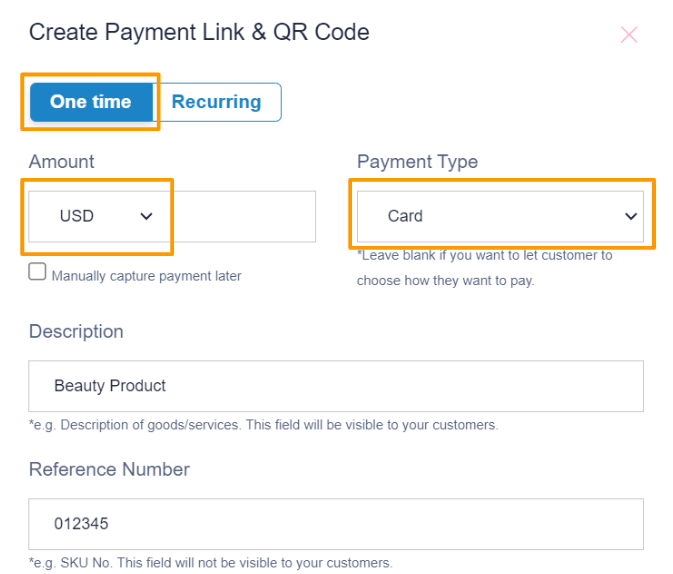Select the One time payment tab
Screen dimensions: 673x574
[91, 102]
